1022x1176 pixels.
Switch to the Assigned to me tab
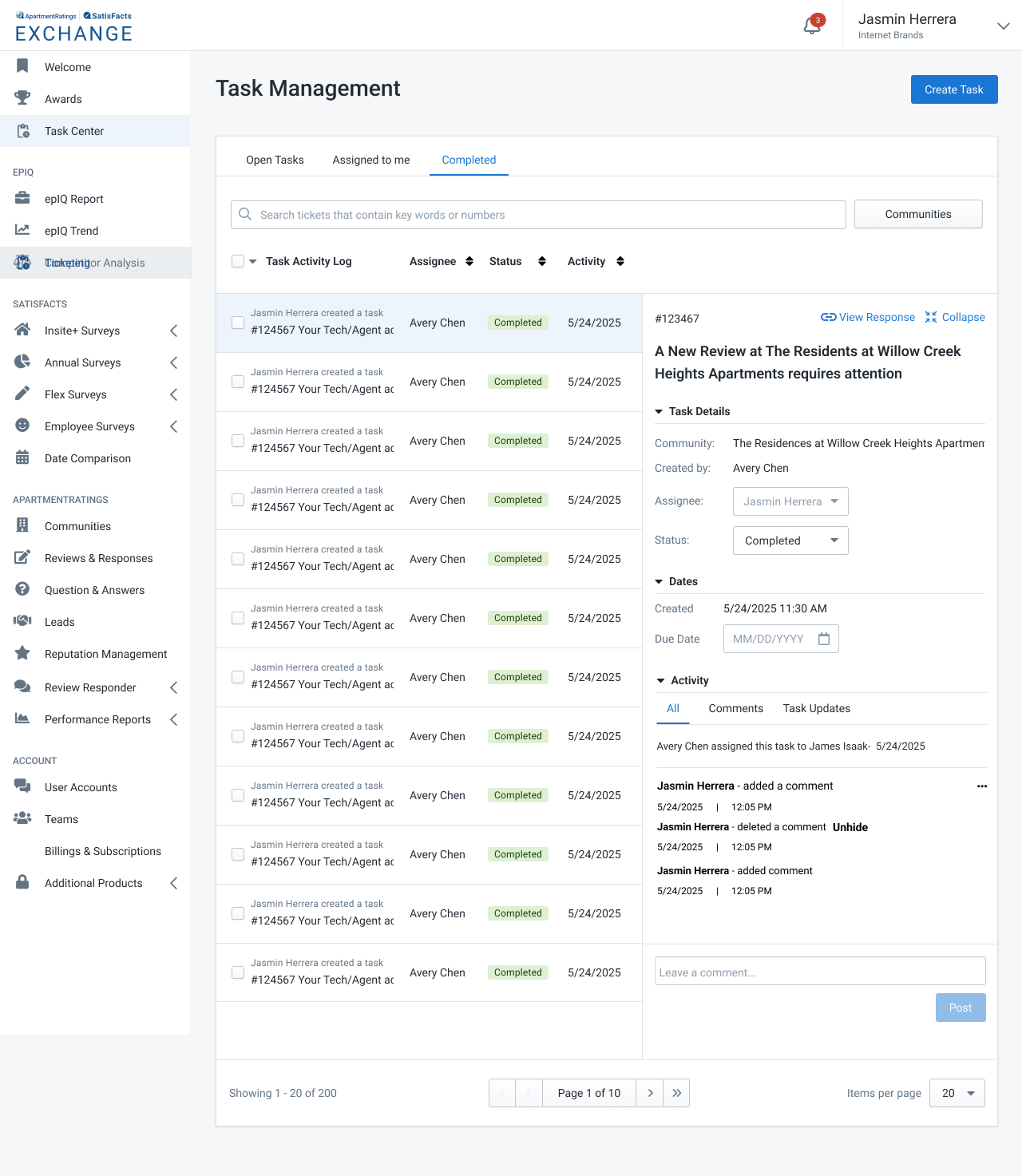[370, 160]
